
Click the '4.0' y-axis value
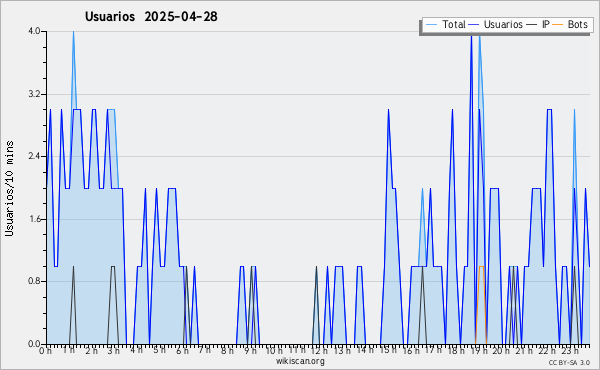click(34, 31)
